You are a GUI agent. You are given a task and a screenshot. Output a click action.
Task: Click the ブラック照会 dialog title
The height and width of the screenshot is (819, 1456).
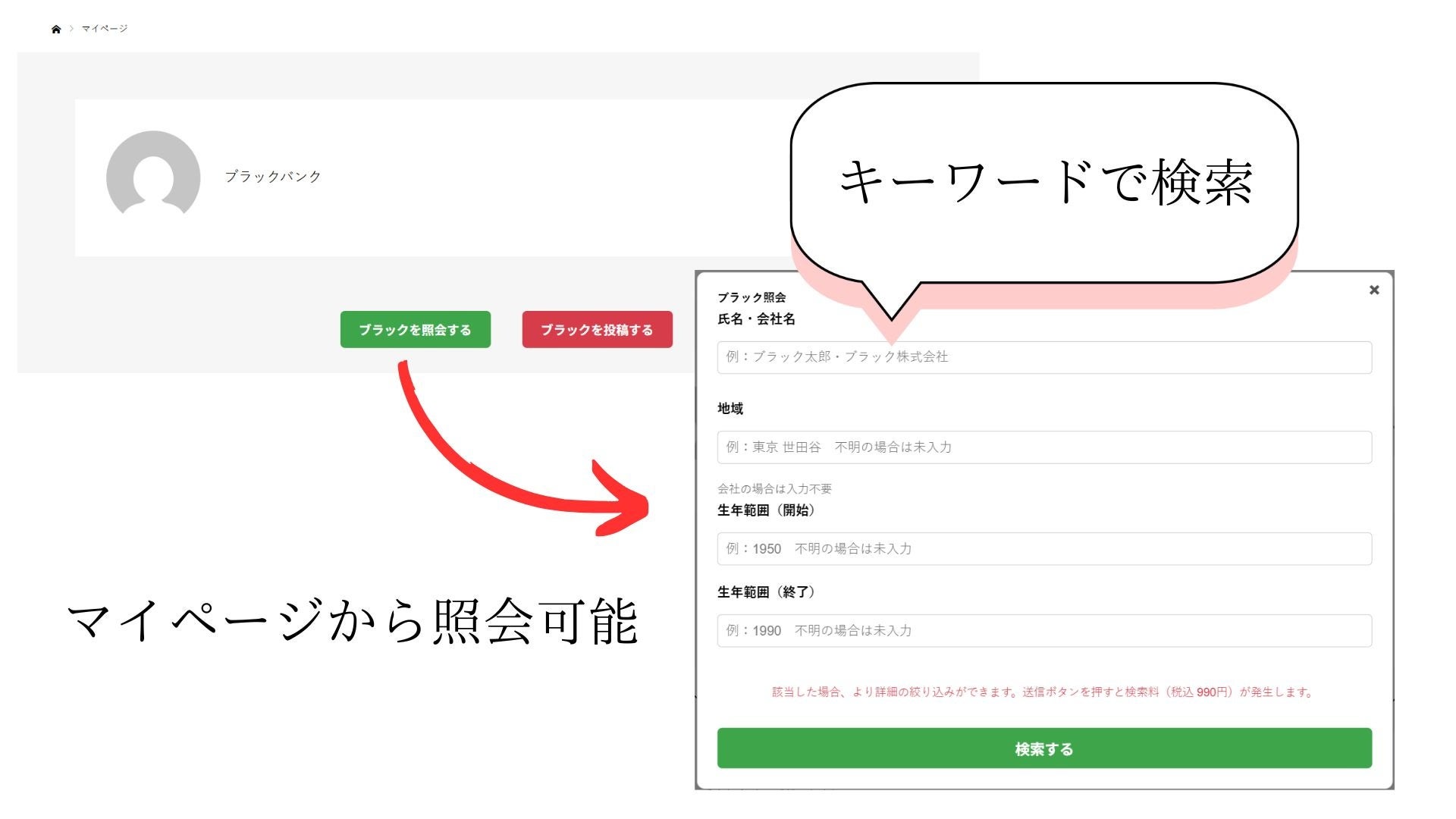pyautogui.click(x=751, y=297)
